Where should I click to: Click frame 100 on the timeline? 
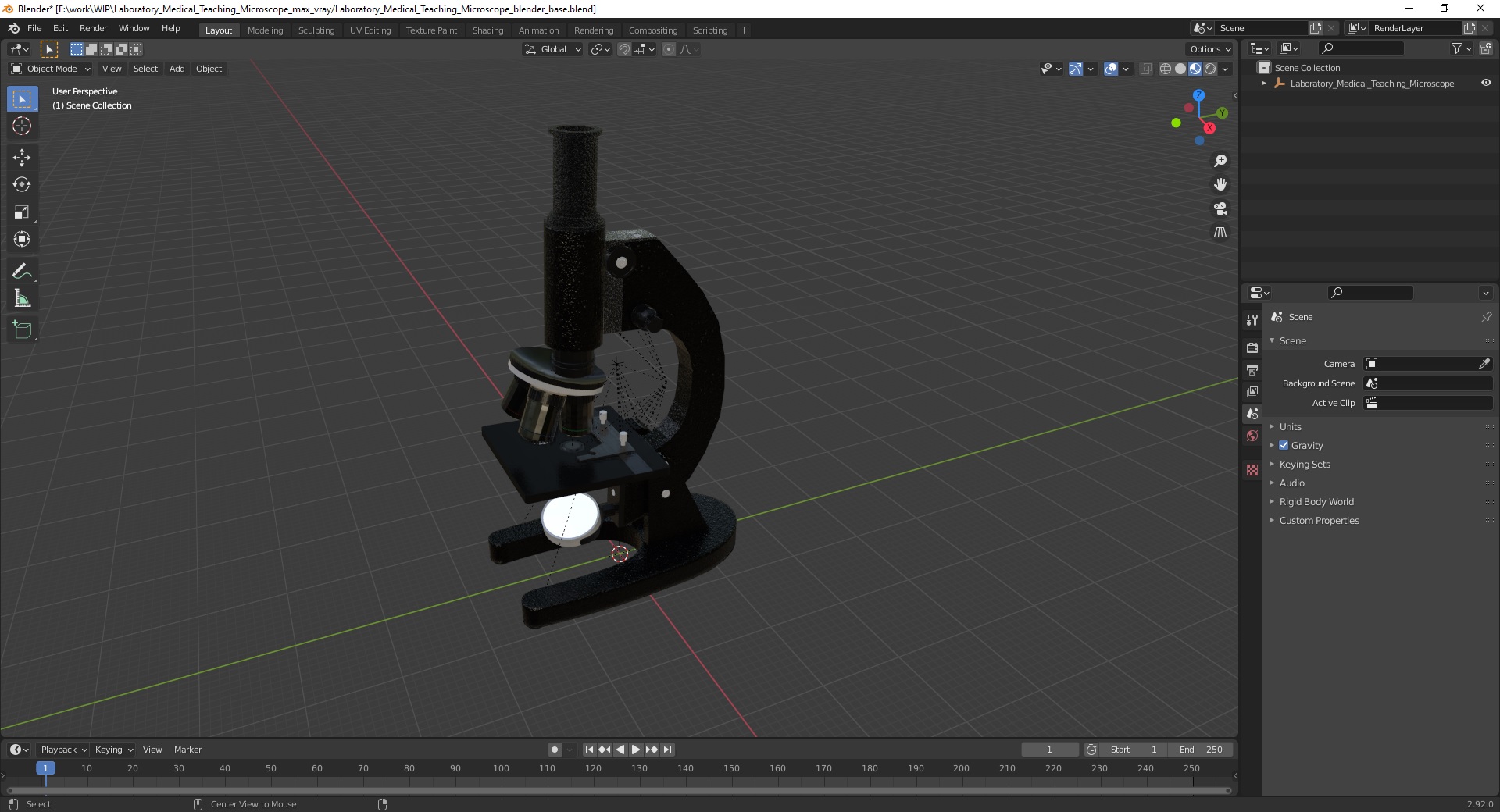[501, 768]
